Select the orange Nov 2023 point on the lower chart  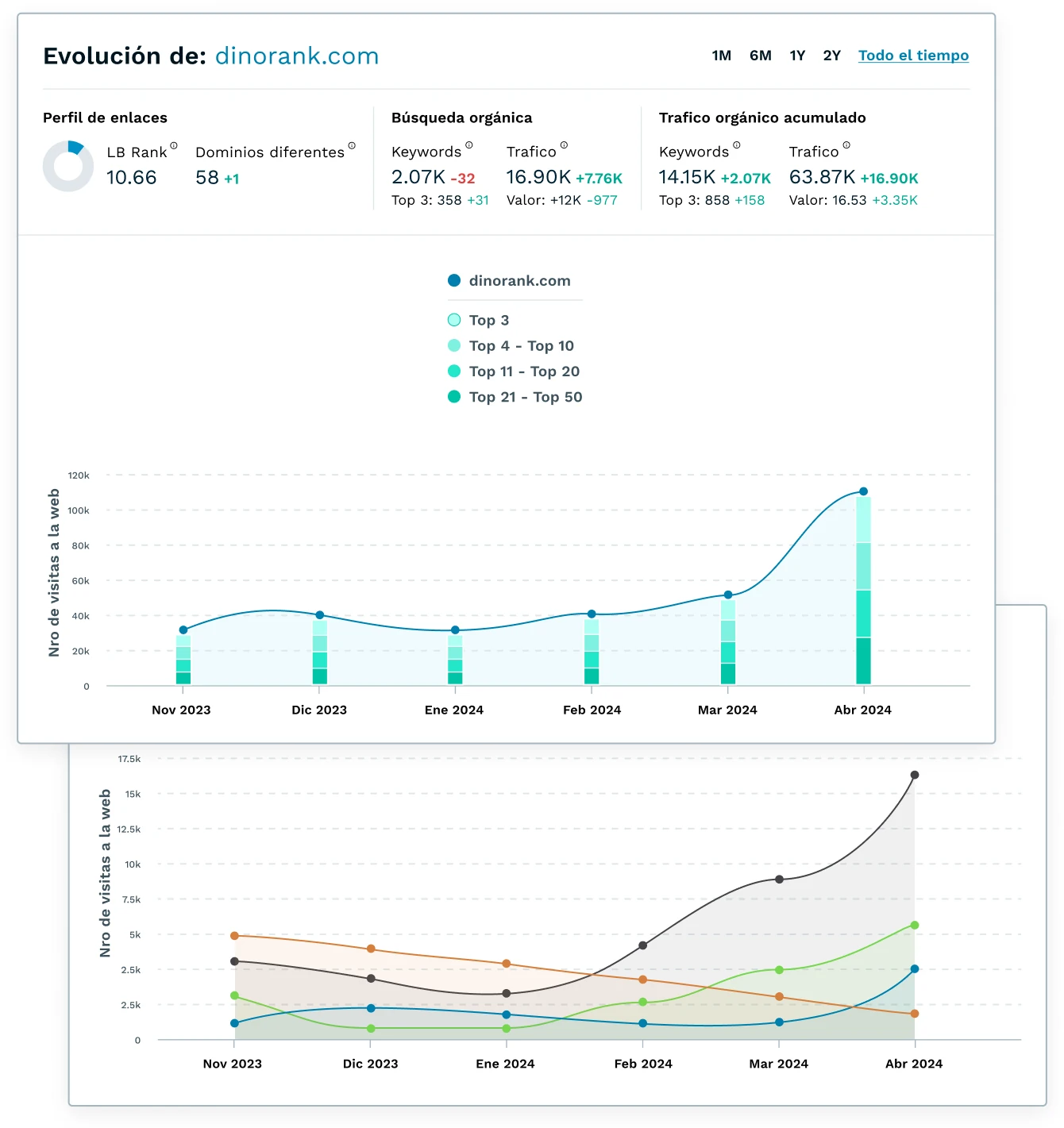234,936
